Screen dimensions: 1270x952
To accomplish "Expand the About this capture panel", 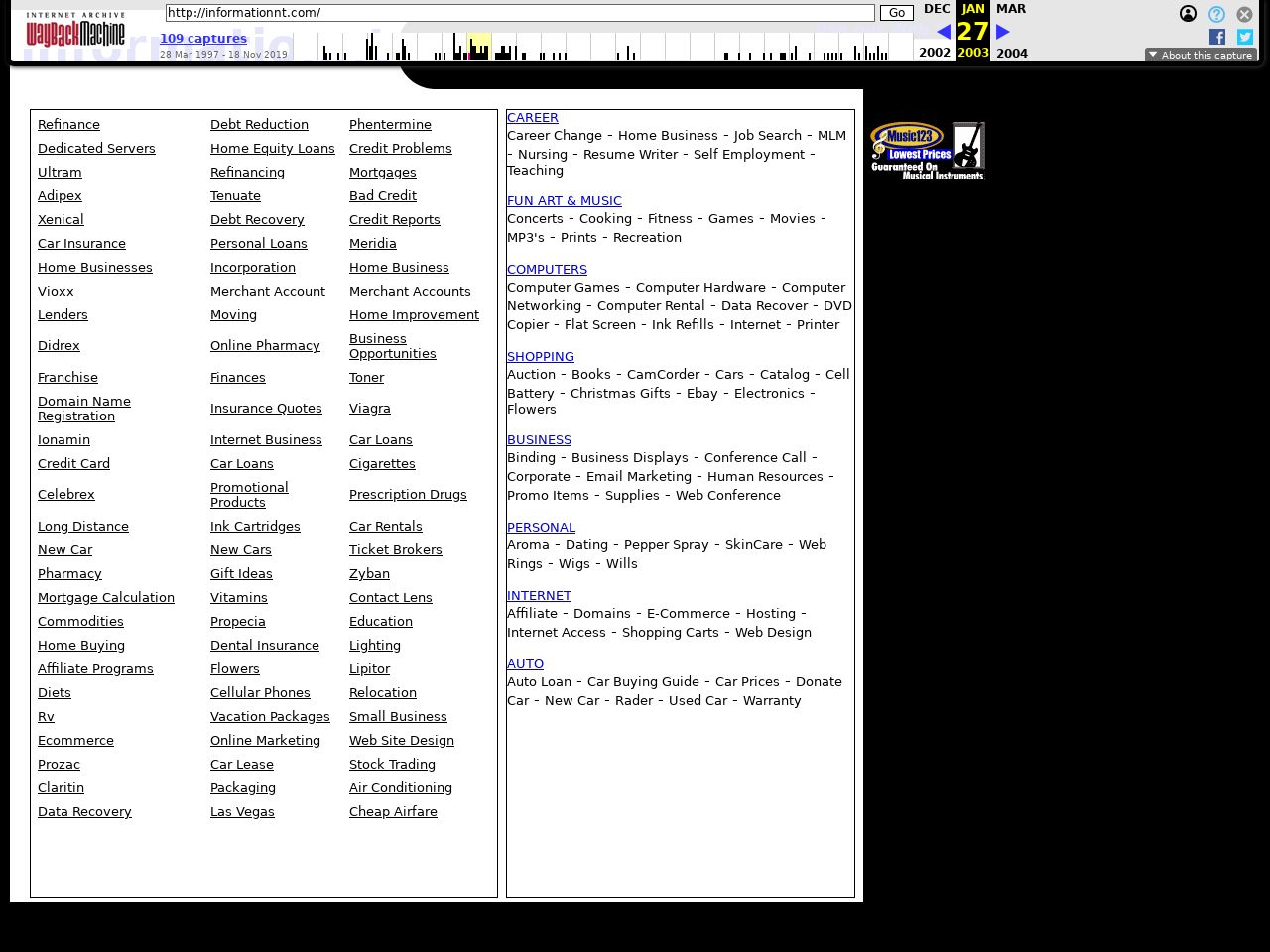I will tap(1201, 56).
